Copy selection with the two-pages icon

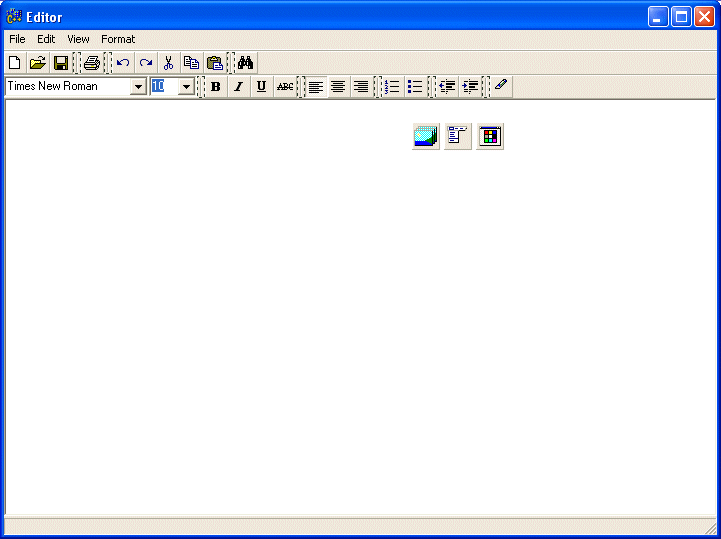(191, 63)
